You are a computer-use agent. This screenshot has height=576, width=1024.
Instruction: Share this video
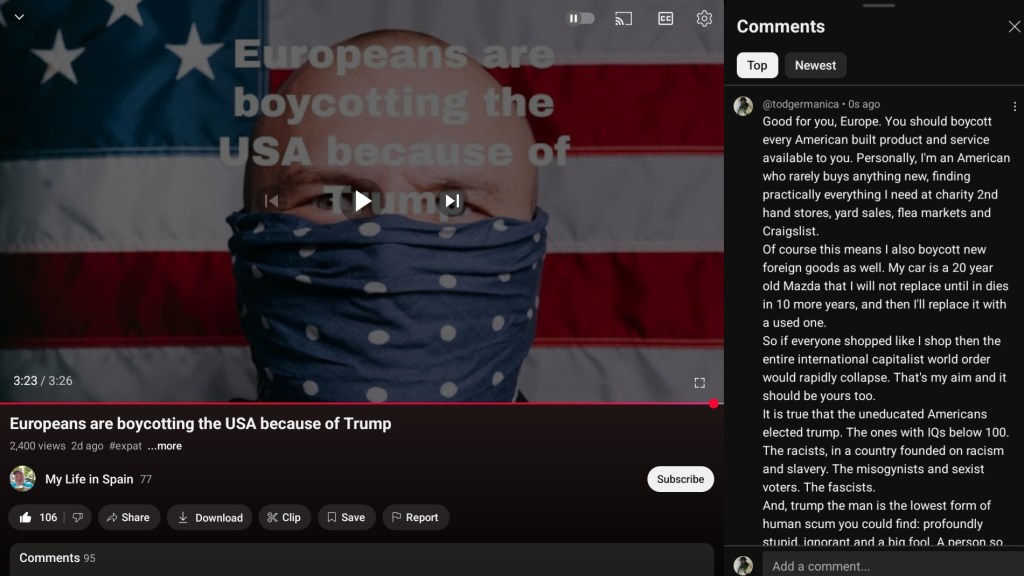[129, 517]
